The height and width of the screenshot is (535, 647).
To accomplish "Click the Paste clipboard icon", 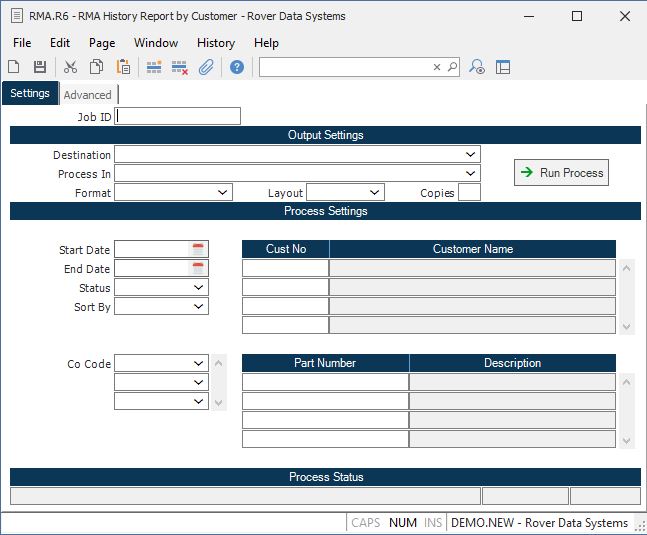I will [x=123, y=67].
